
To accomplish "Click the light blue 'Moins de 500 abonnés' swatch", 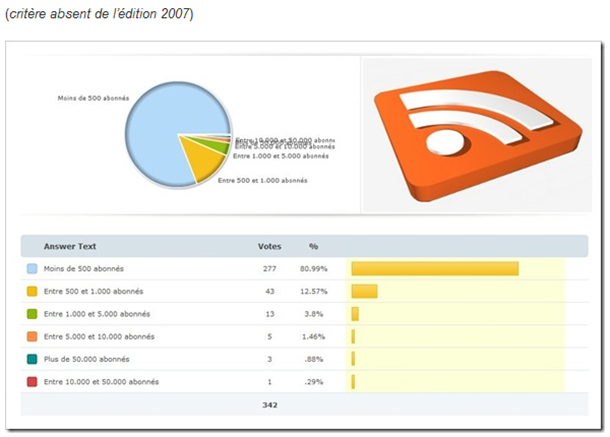I will [x=32, y=269].
